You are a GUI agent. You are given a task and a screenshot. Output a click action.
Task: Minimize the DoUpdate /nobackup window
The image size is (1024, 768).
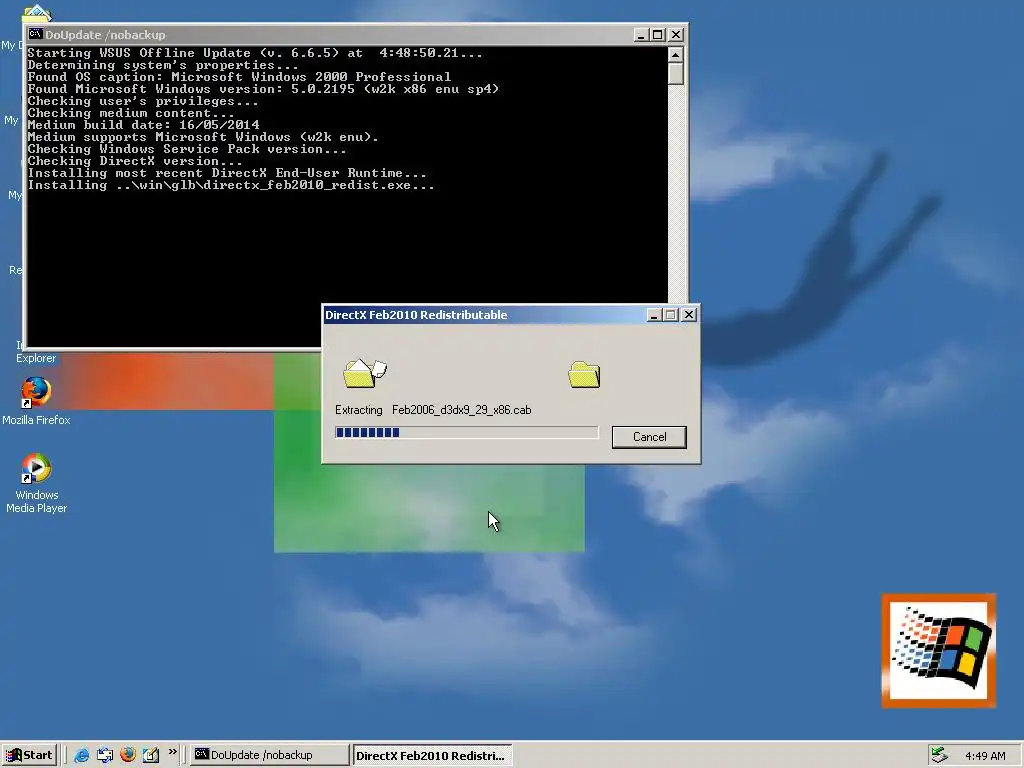point(641,35)
